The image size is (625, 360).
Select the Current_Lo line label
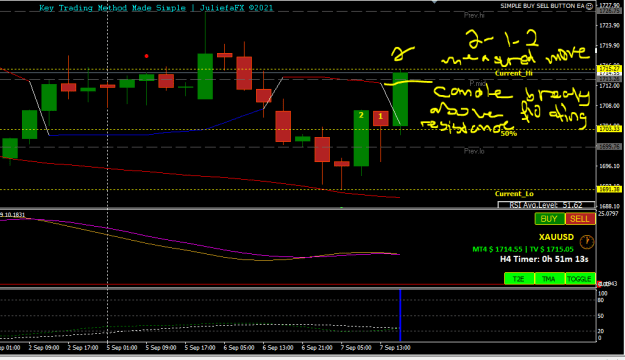(514, 194)
